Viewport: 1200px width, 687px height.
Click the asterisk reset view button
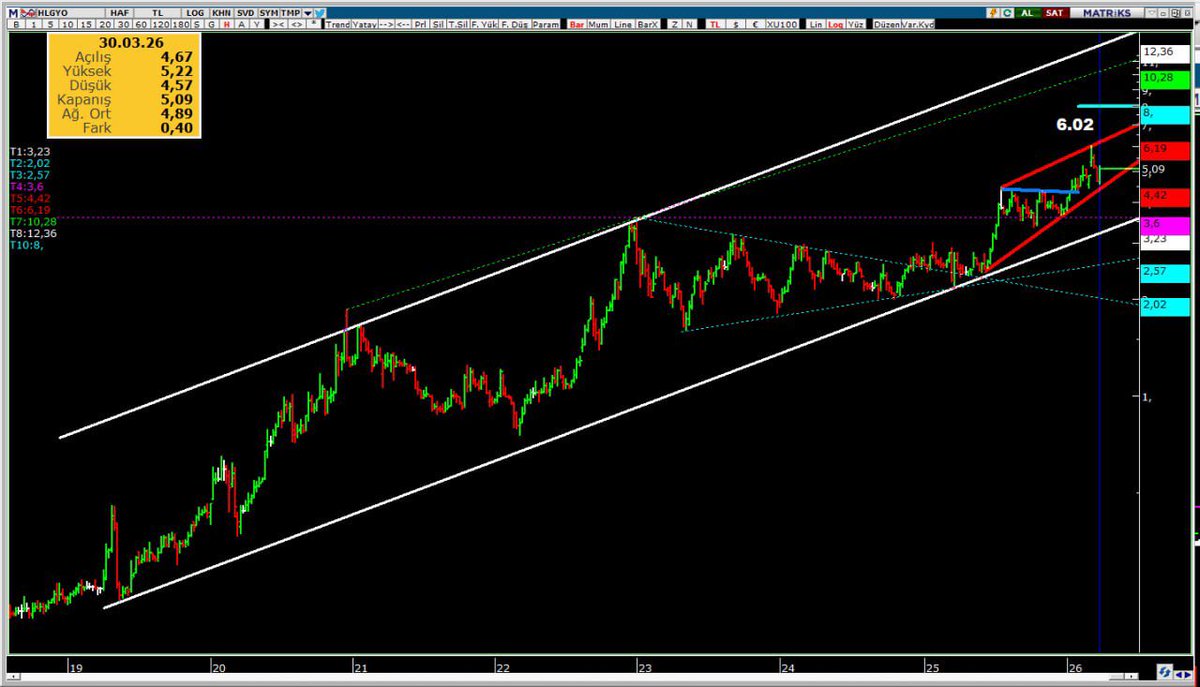click(x=314, y=24)
